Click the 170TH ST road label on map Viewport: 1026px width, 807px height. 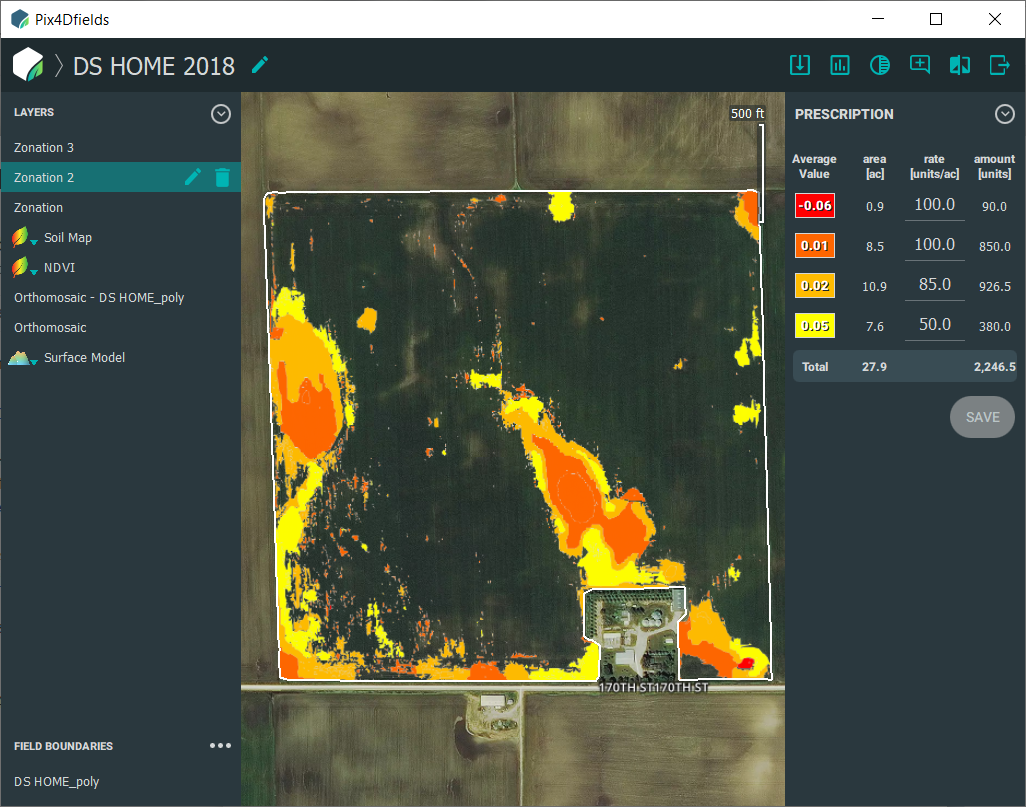coord(654,687)
